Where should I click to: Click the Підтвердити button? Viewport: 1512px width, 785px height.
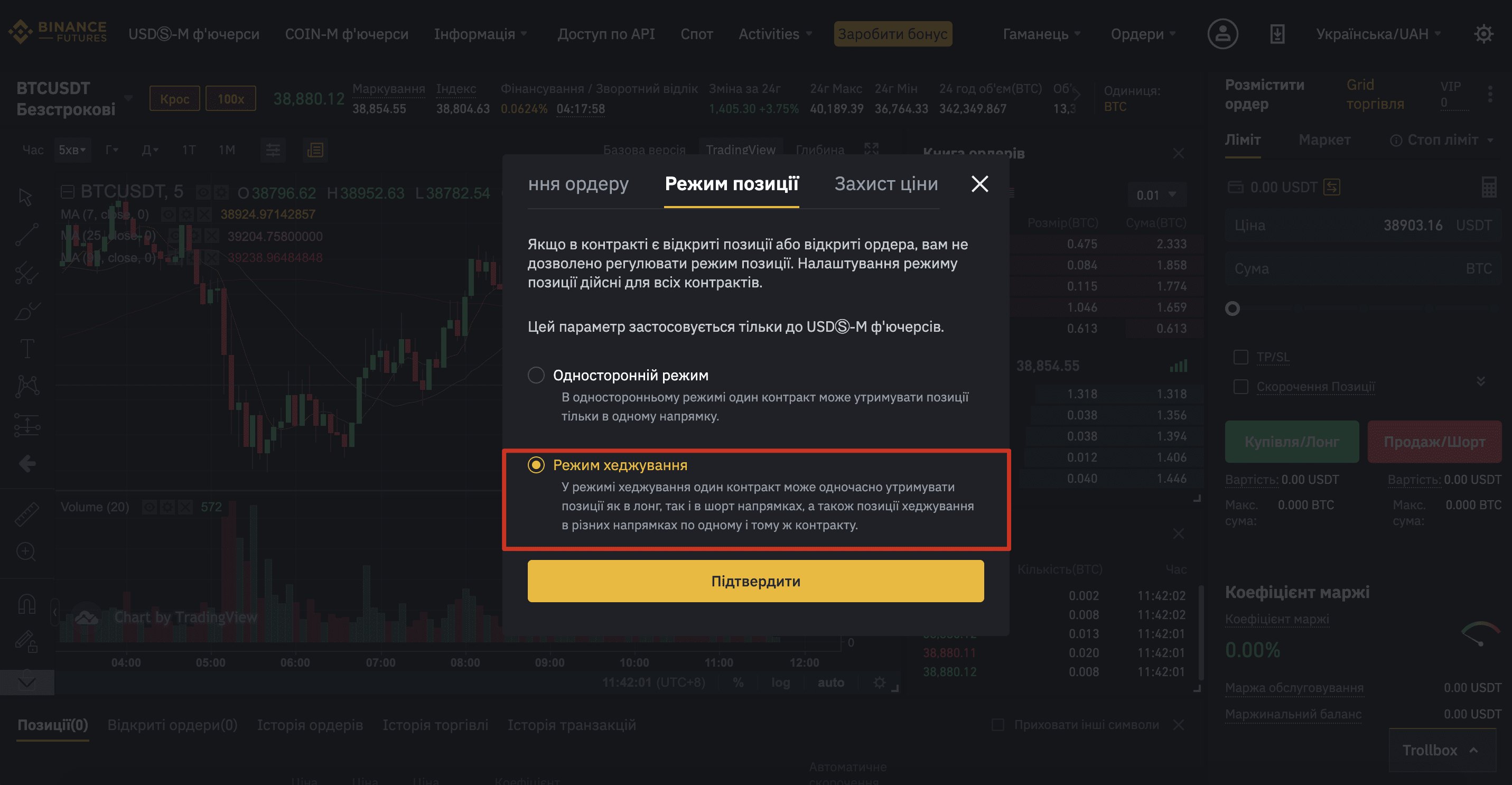coord(755,581)
